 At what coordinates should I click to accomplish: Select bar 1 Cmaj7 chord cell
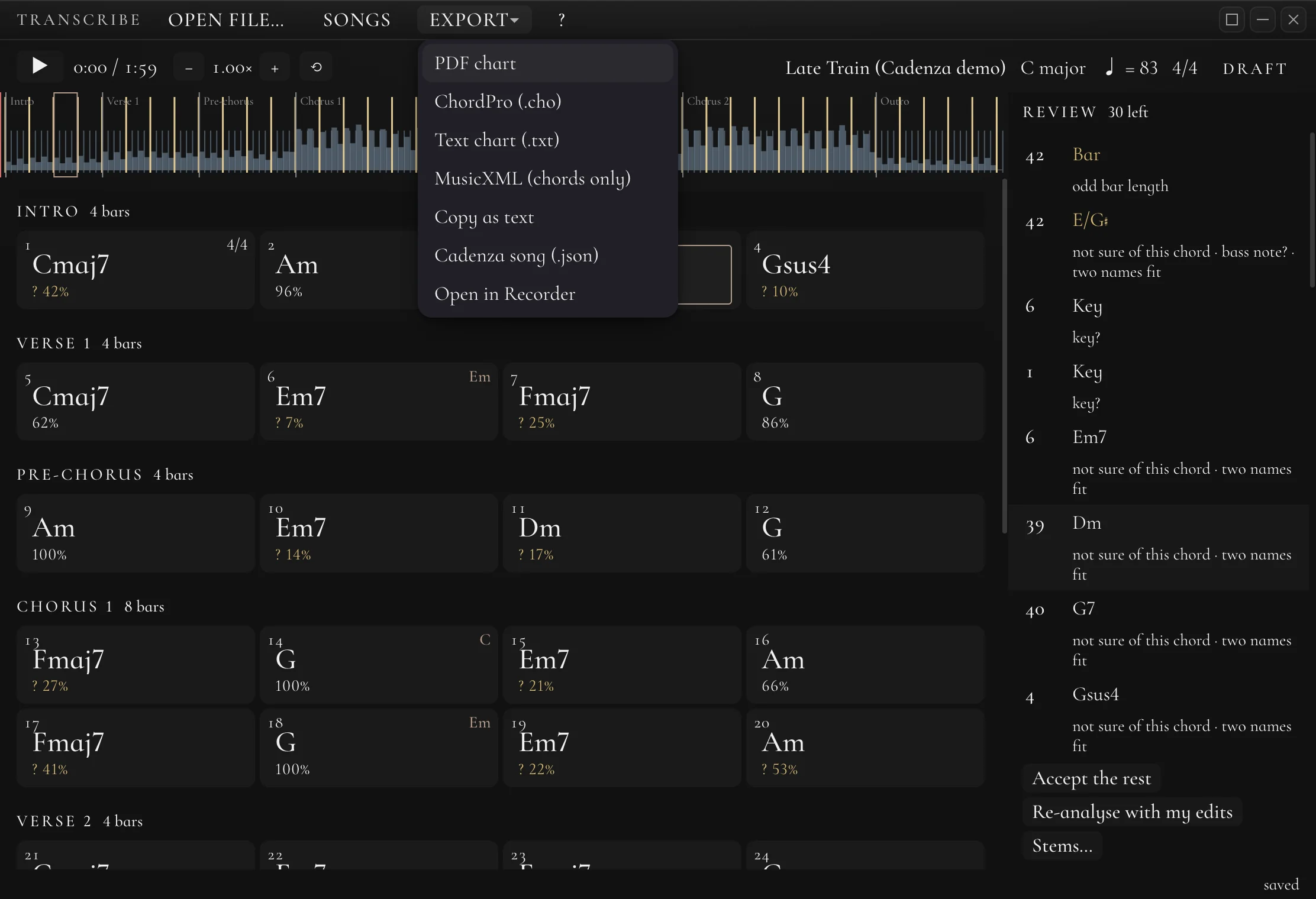pos(136,270)
